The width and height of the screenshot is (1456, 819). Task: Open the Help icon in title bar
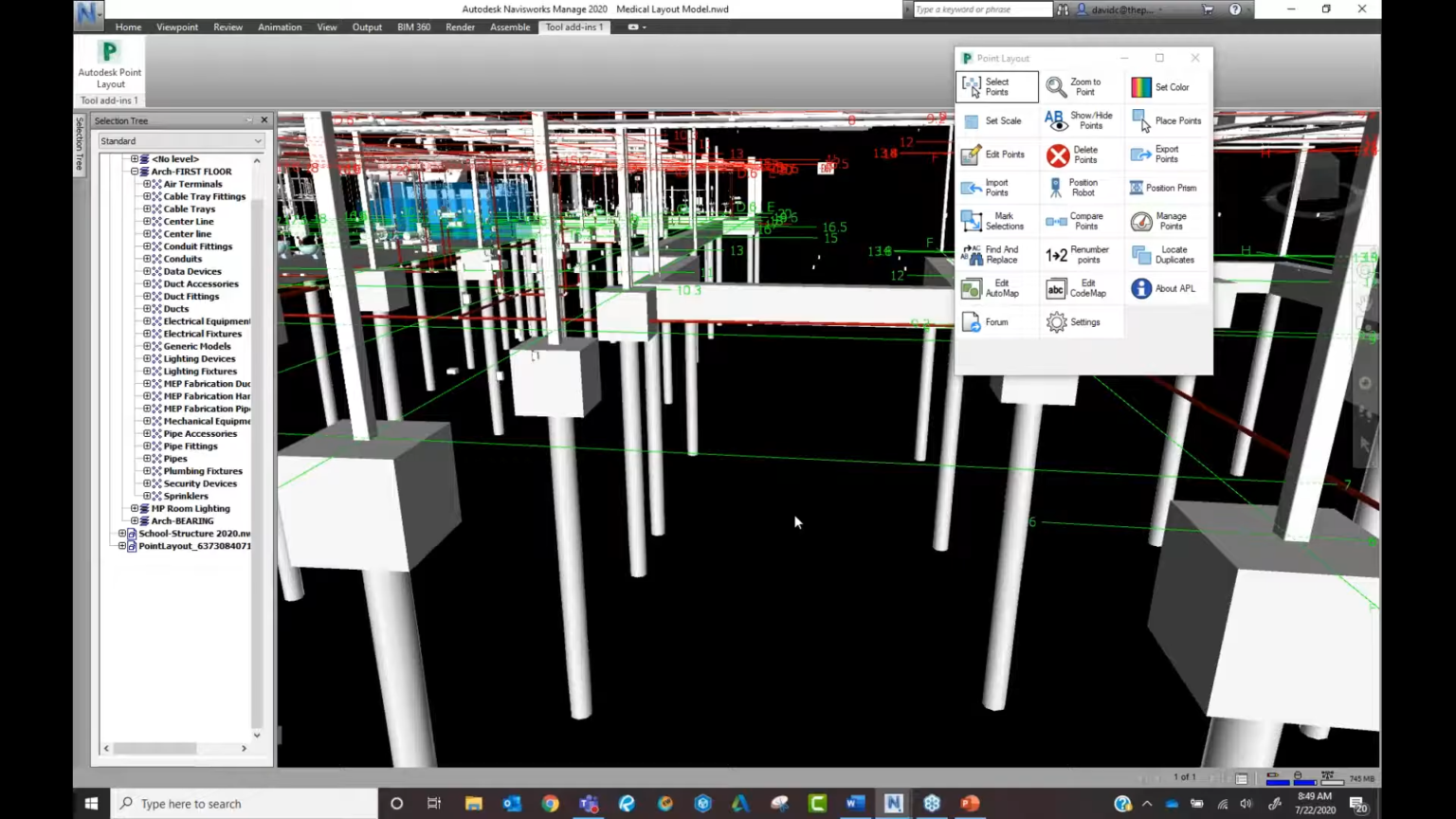(1235, 9)
